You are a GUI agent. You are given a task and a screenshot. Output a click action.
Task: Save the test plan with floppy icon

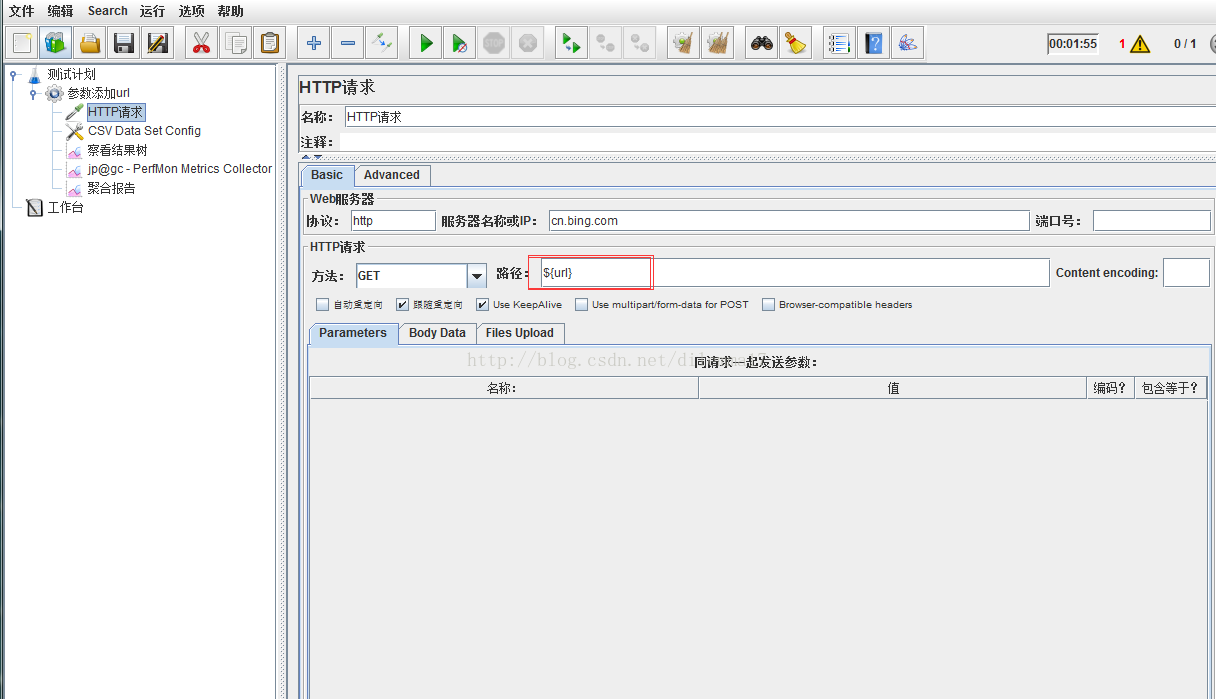124,43
